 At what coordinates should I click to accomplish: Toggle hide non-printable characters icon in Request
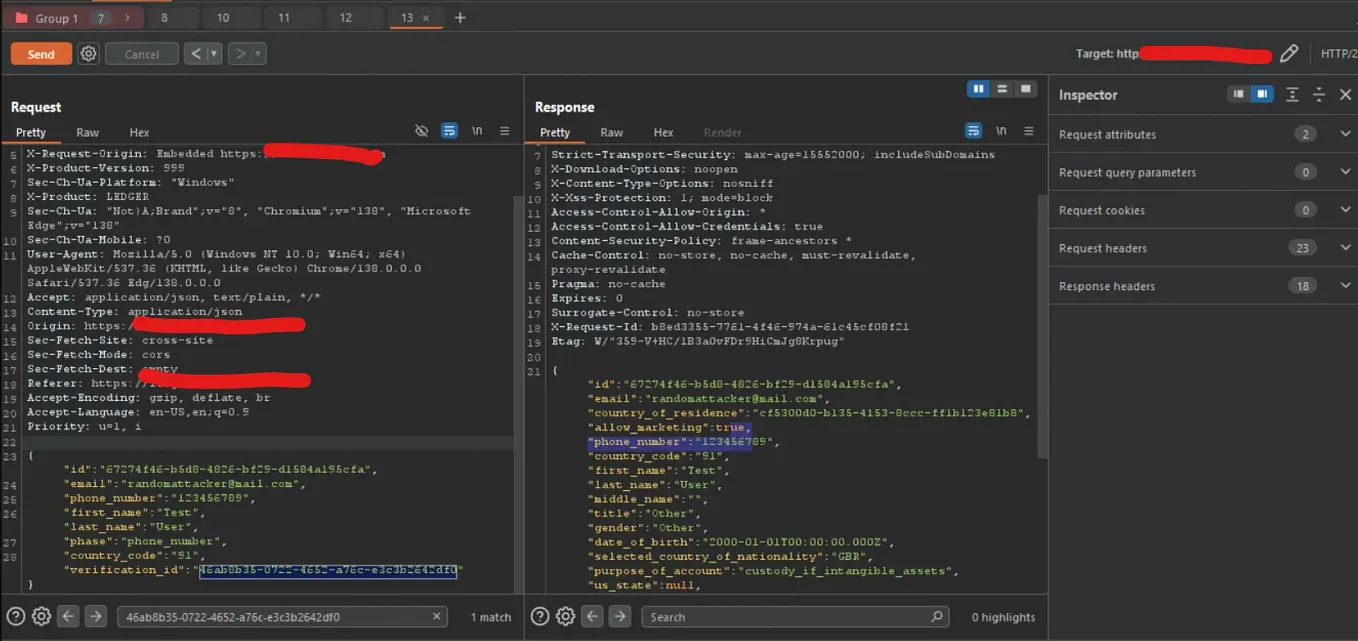[x=422, y=131]
